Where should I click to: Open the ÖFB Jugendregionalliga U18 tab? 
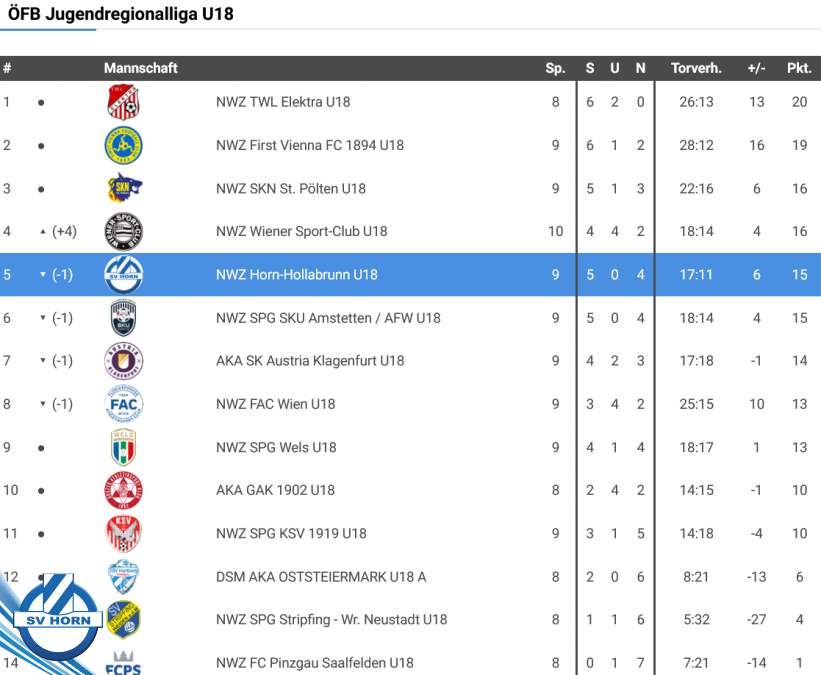[120, 15]
